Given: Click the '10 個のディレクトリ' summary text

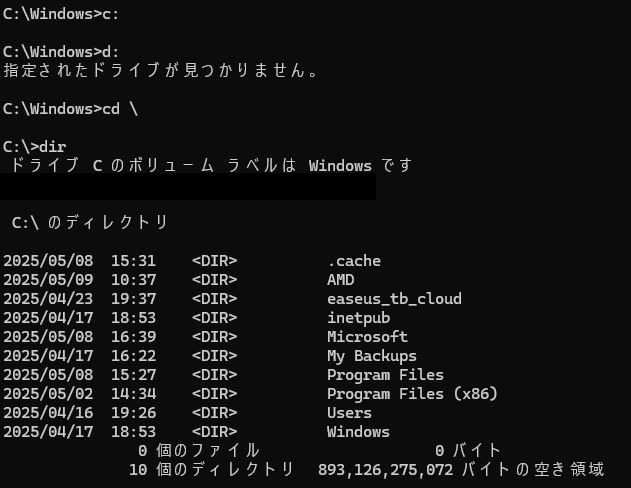Looking at the screenshot, I should 211,469.
